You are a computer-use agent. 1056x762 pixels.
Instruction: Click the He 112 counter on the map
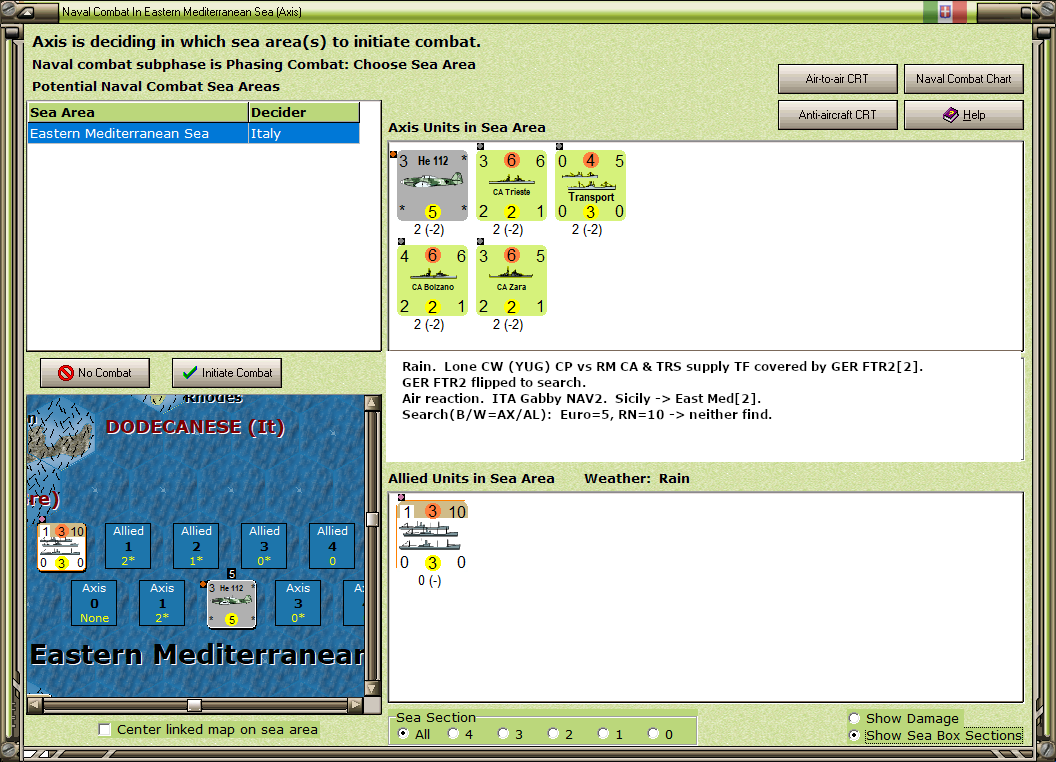pyautogui.click(x=231, y=604)
